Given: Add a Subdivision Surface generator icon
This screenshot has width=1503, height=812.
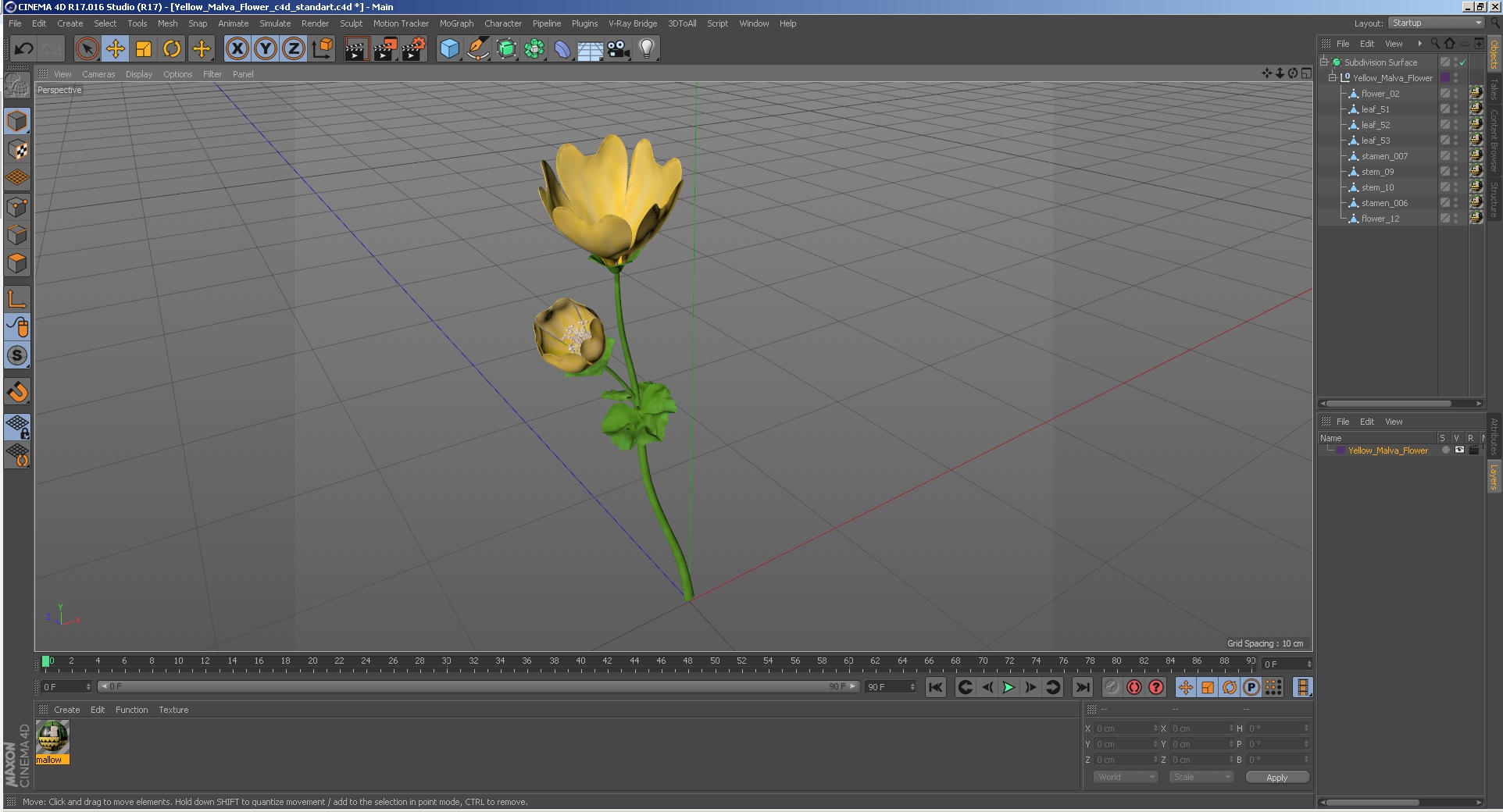Looking at the screenshot, I should pos(506,49).
